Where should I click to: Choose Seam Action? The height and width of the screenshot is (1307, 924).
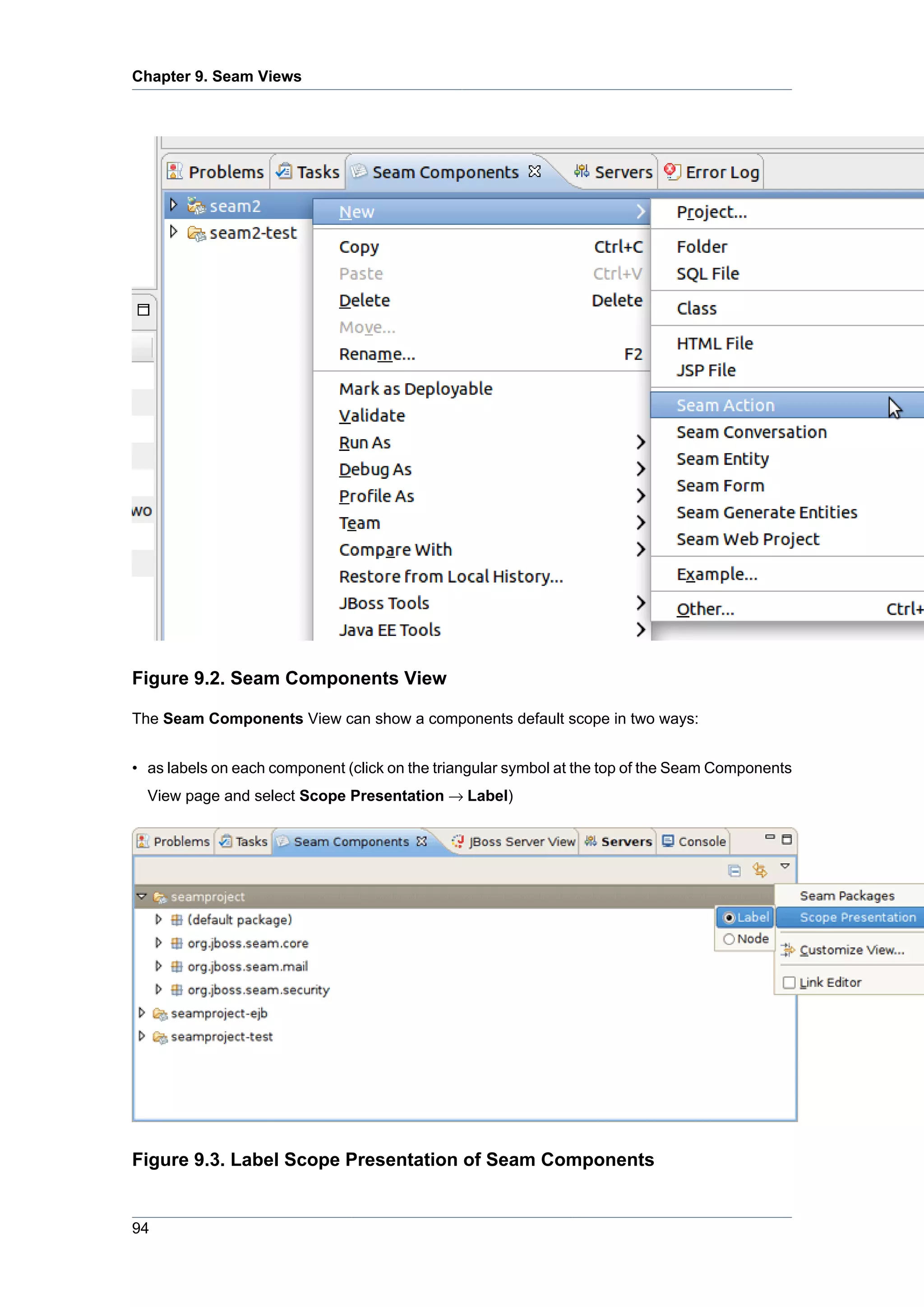[x=787, y=405]
